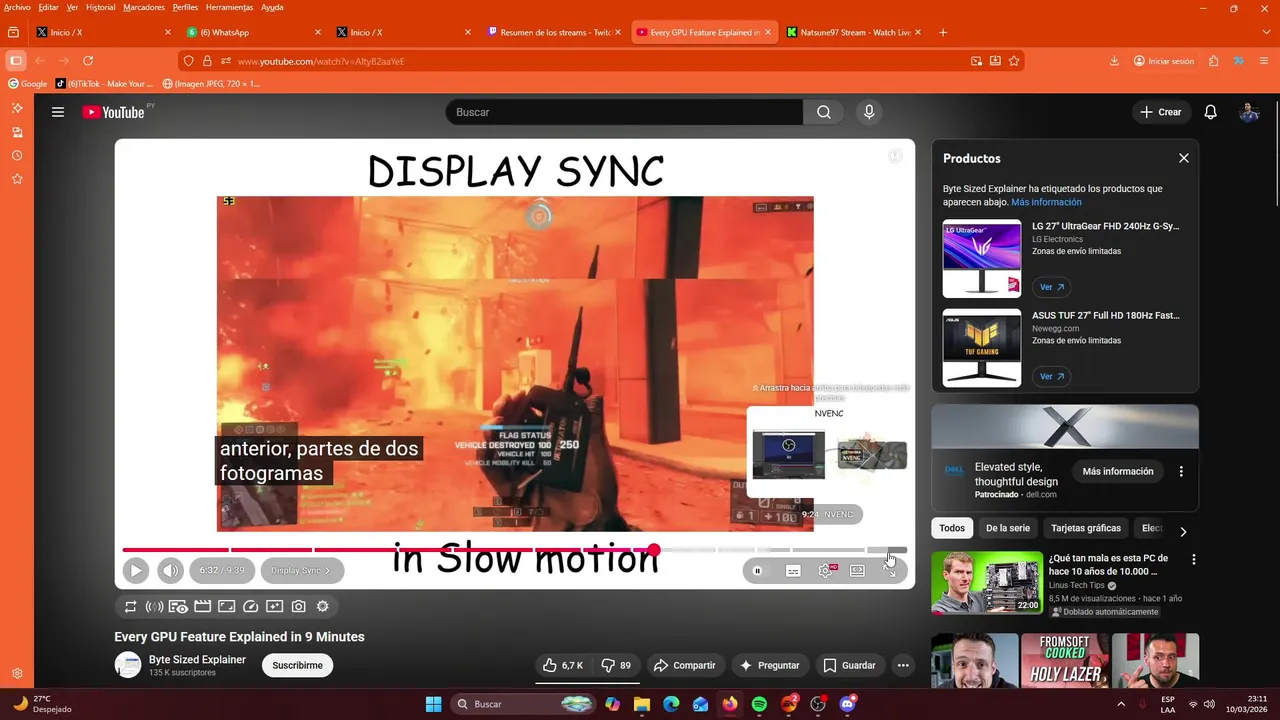The height and width of the screenshot is (720, 1280).
Task: Open Spotify from the taskbar
Action: (x=759, y=704)
